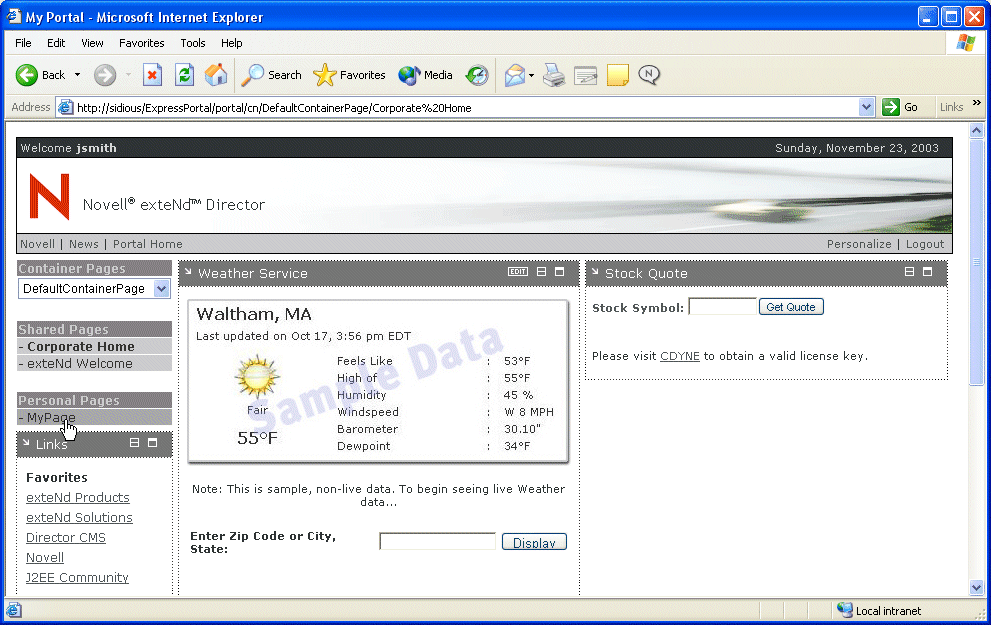Open the address bar dropdown arrow

pos(866,107)
